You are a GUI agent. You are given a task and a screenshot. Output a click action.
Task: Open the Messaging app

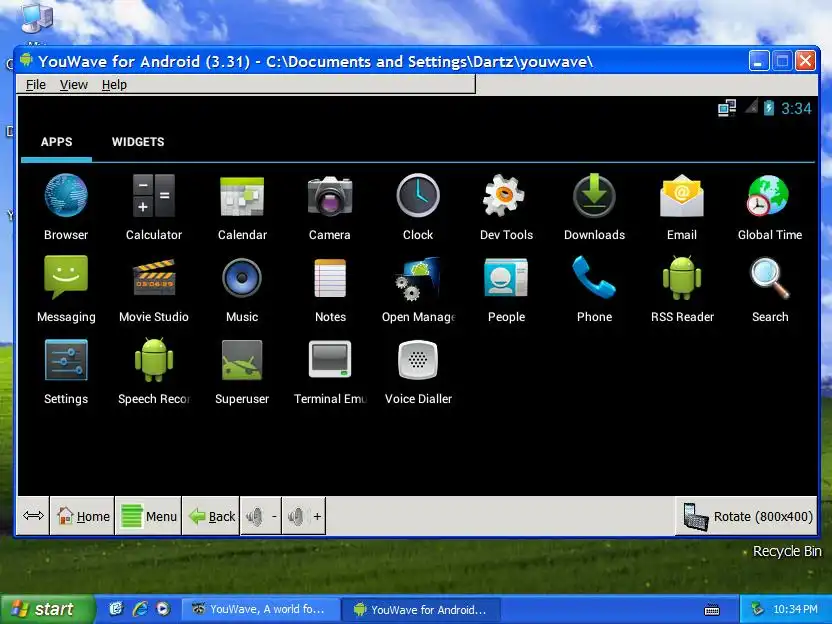(x=66, y=289)
